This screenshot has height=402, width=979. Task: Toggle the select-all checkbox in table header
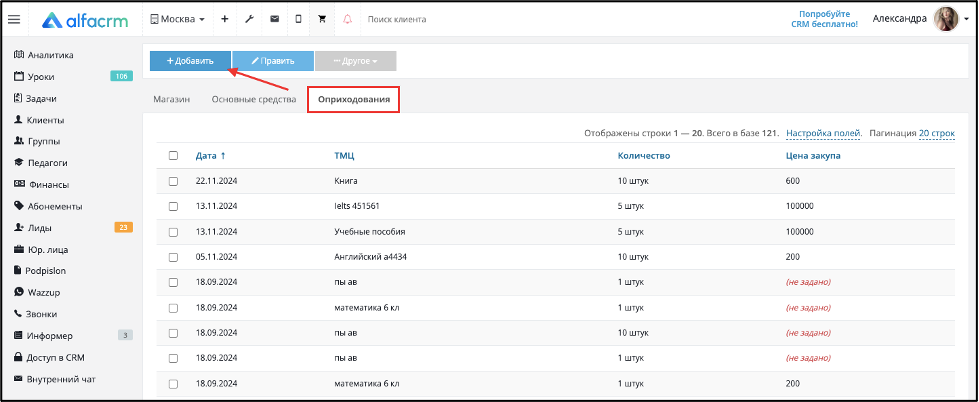(174, 155)
